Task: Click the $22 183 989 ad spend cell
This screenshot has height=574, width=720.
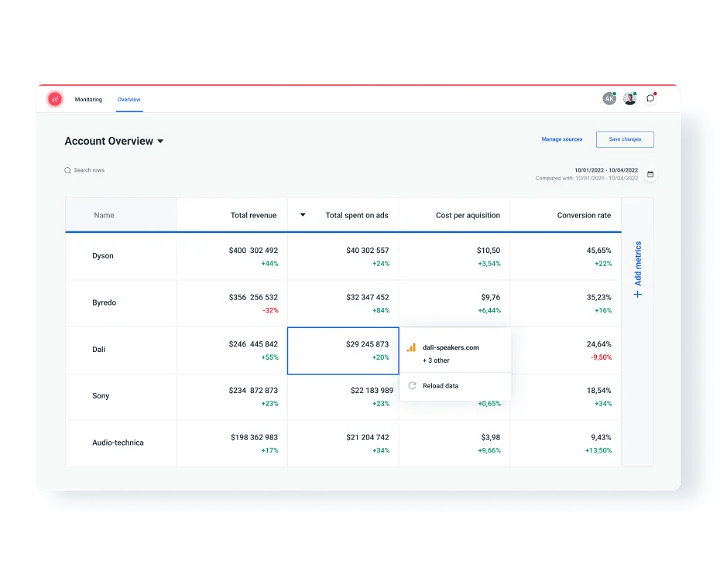Action: (343, 397)
